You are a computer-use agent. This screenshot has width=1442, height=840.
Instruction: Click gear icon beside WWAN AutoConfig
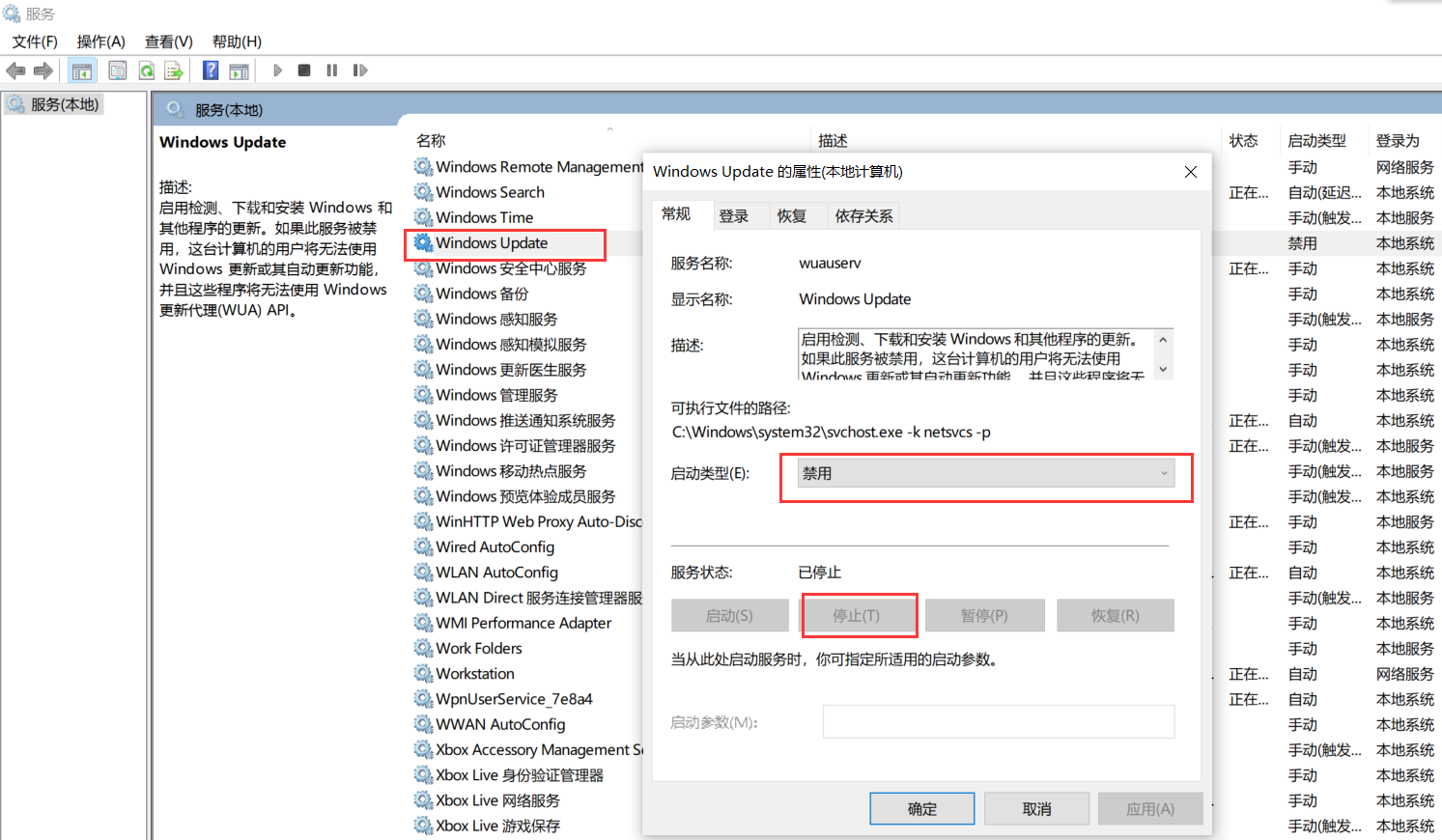point(423,724)
